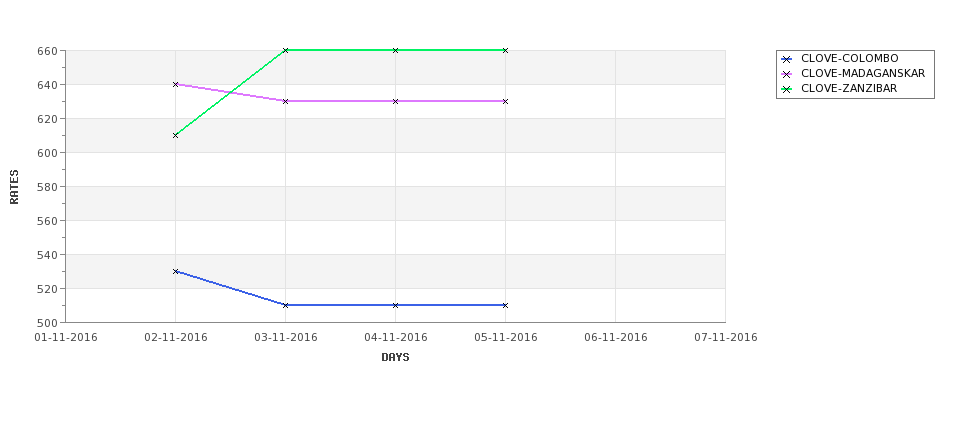Click the 06-11-2016 date axis label
Image resolution: width=975 pixels, height=429 pixels.
tap(616, 338)
